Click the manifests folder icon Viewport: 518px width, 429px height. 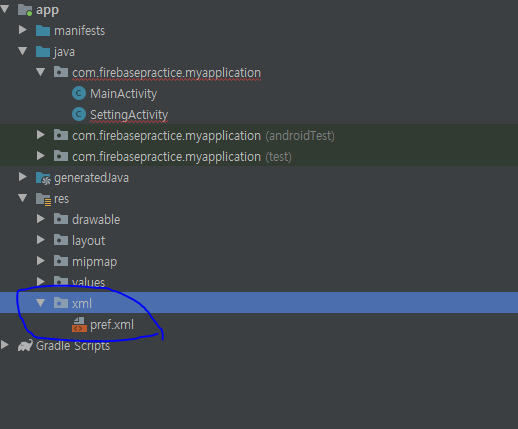[43, 31]
